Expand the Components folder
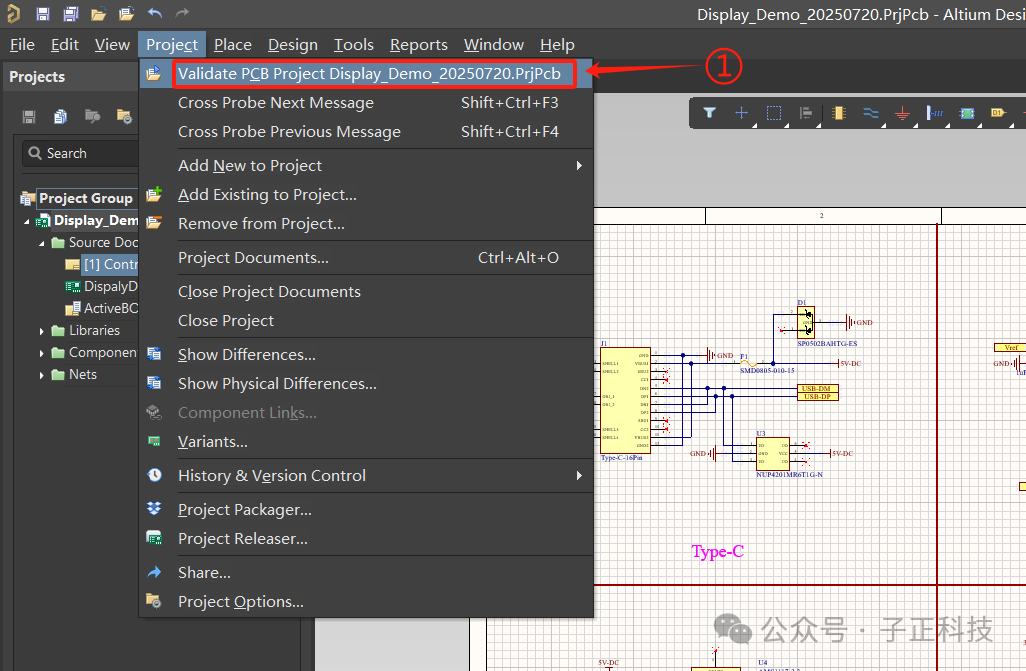 pos(42,354)
